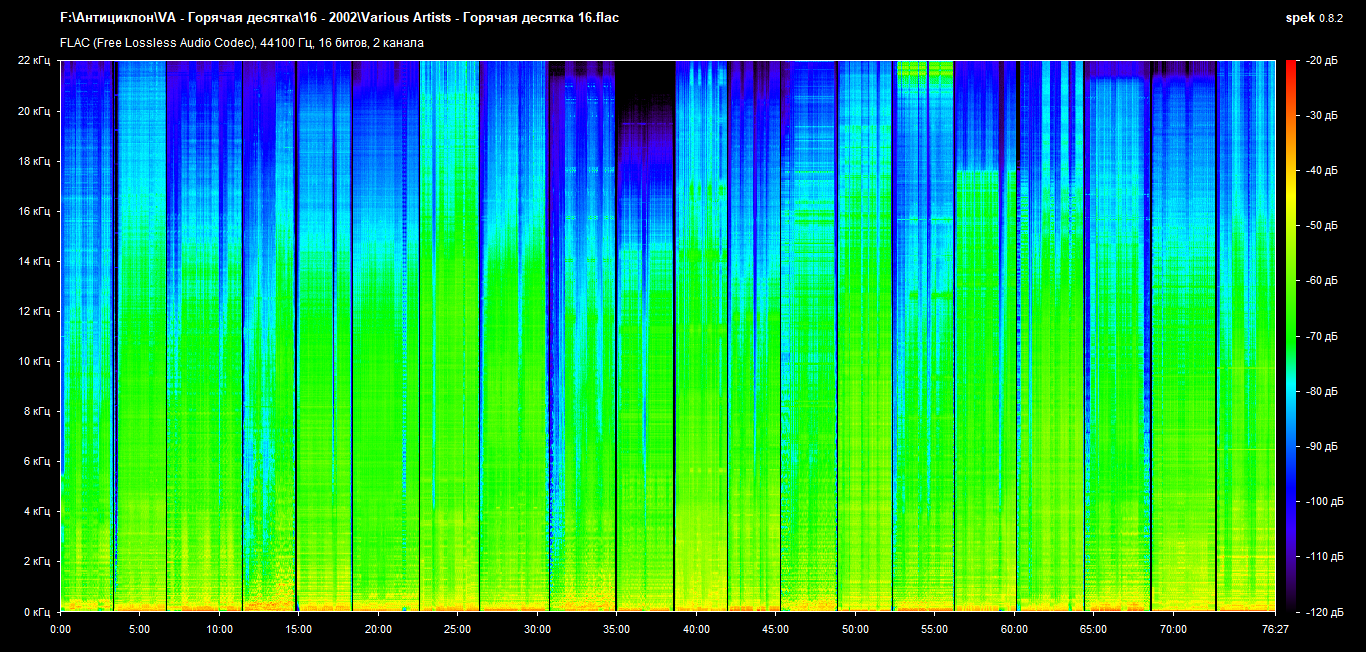Click the 45:00 time axis label
Viewport: 1366px width, 652px height.
[x=775, y=630]
